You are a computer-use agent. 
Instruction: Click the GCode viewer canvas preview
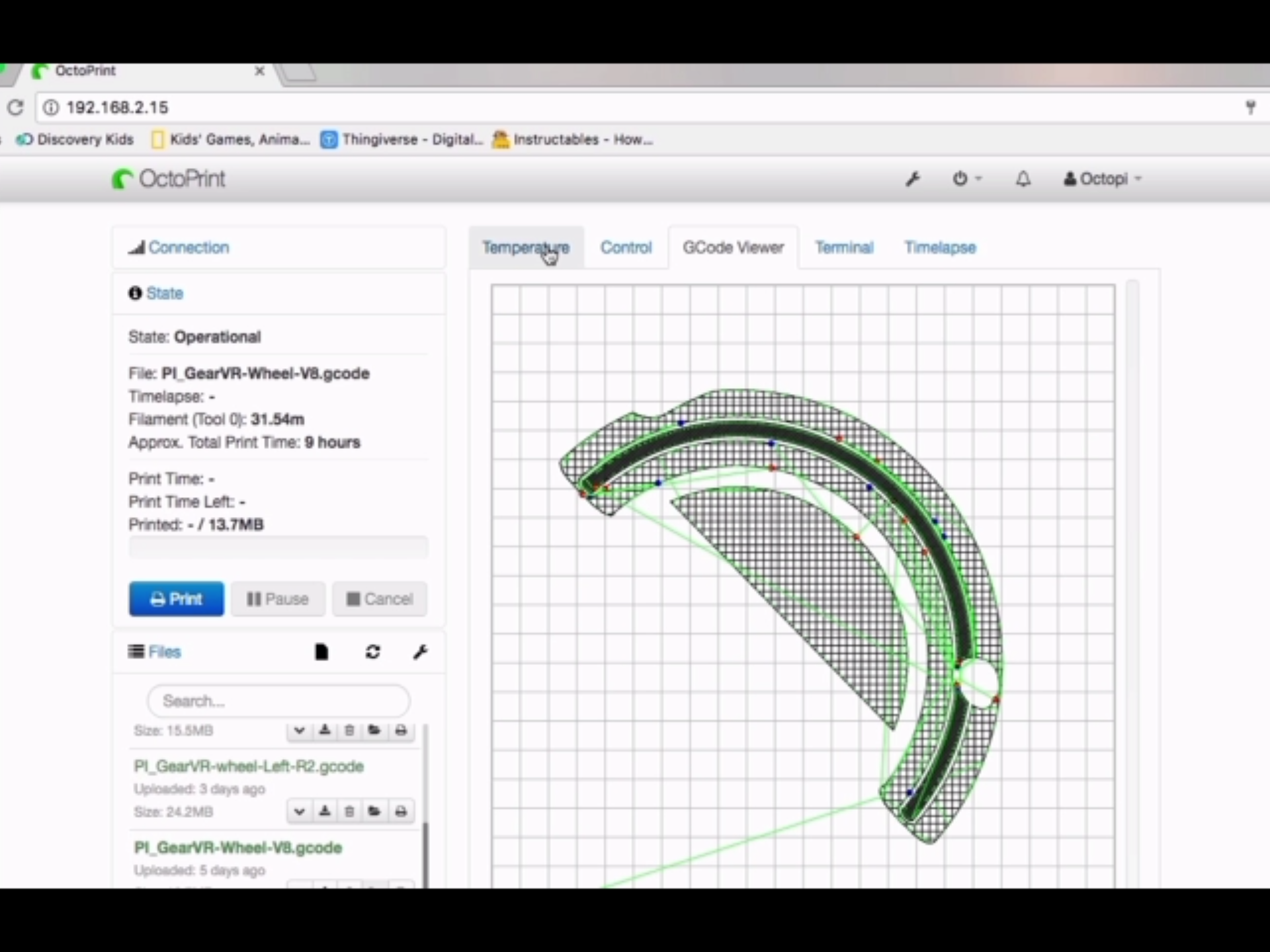(803, 586)
